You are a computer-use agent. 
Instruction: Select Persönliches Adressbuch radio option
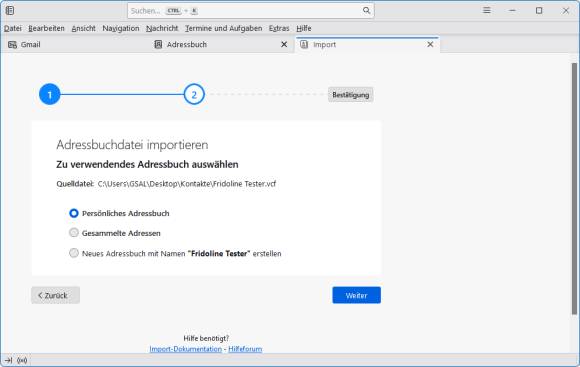[74, 213]
